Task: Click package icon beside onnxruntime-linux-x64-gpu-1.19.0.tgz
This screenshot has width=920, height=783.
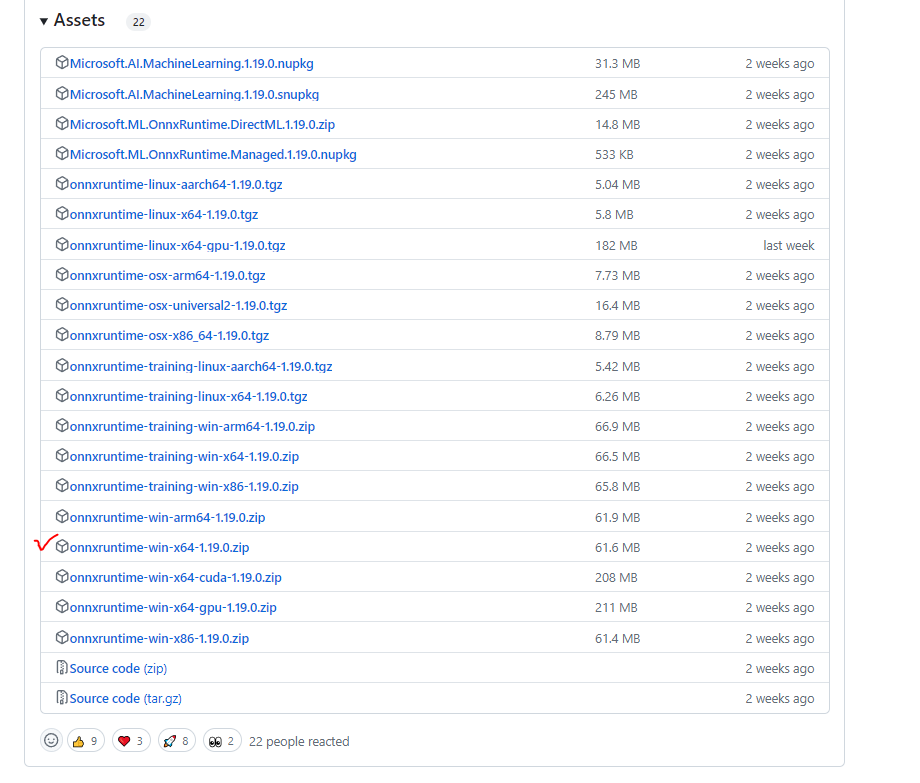Action: point(62,245)
